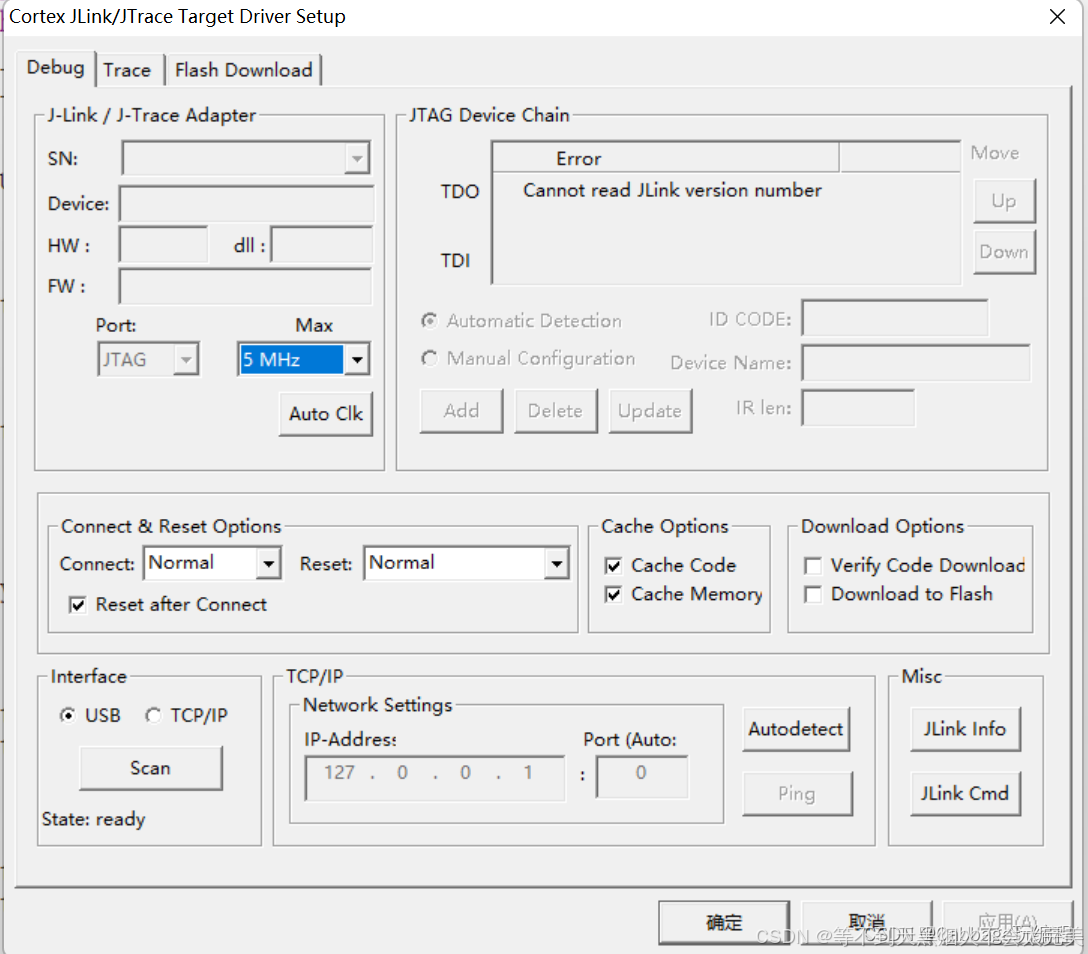
Task: Open the Max speed dropdown showing 5 MHz
Action: point(357,359)
